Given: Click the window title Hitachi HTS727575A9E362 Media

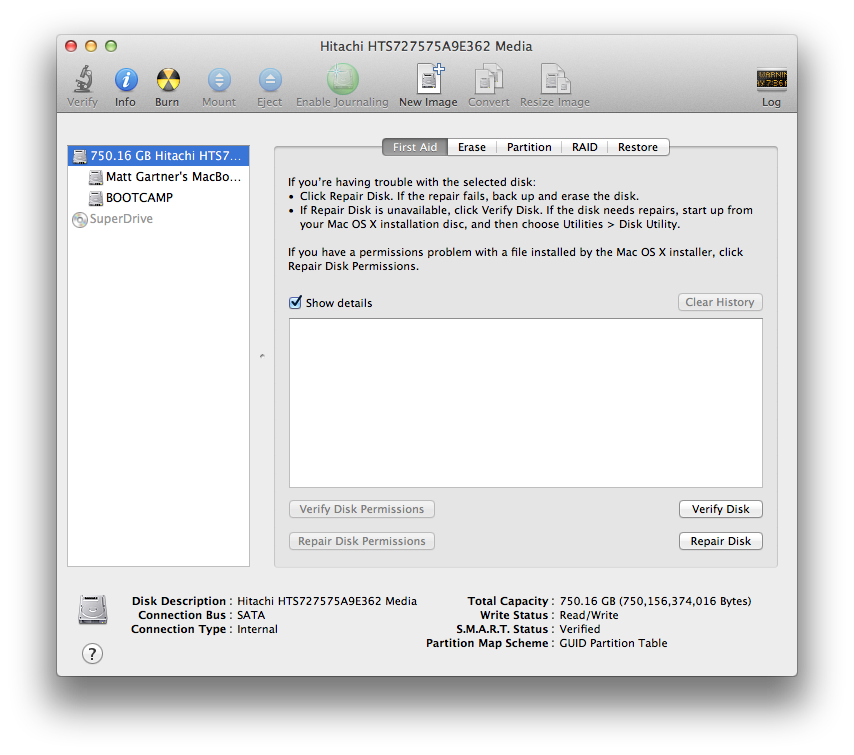Looking at the screenshot, I should [426, 46].
